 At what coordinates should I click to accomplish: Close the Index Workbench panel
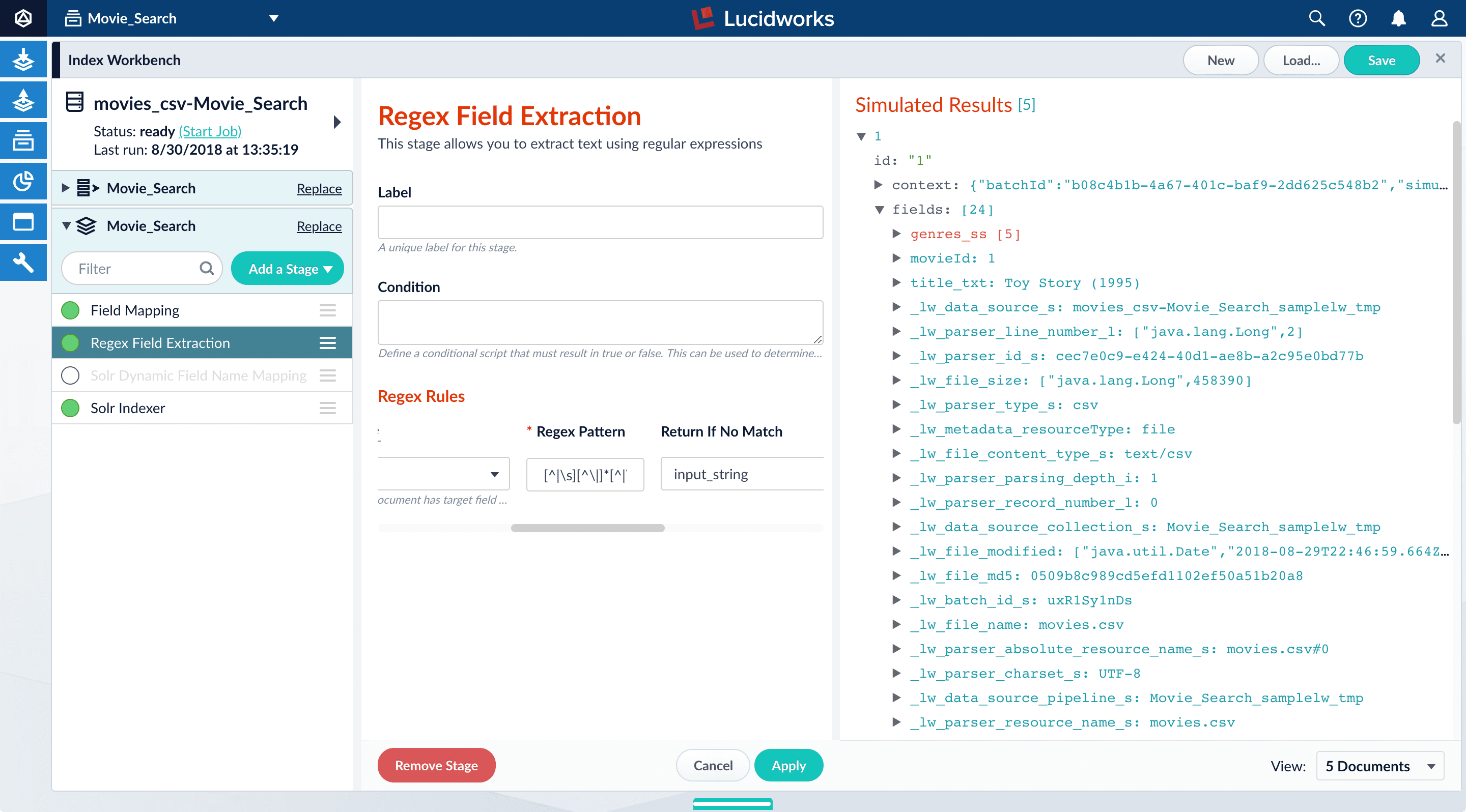point(1441,59)
